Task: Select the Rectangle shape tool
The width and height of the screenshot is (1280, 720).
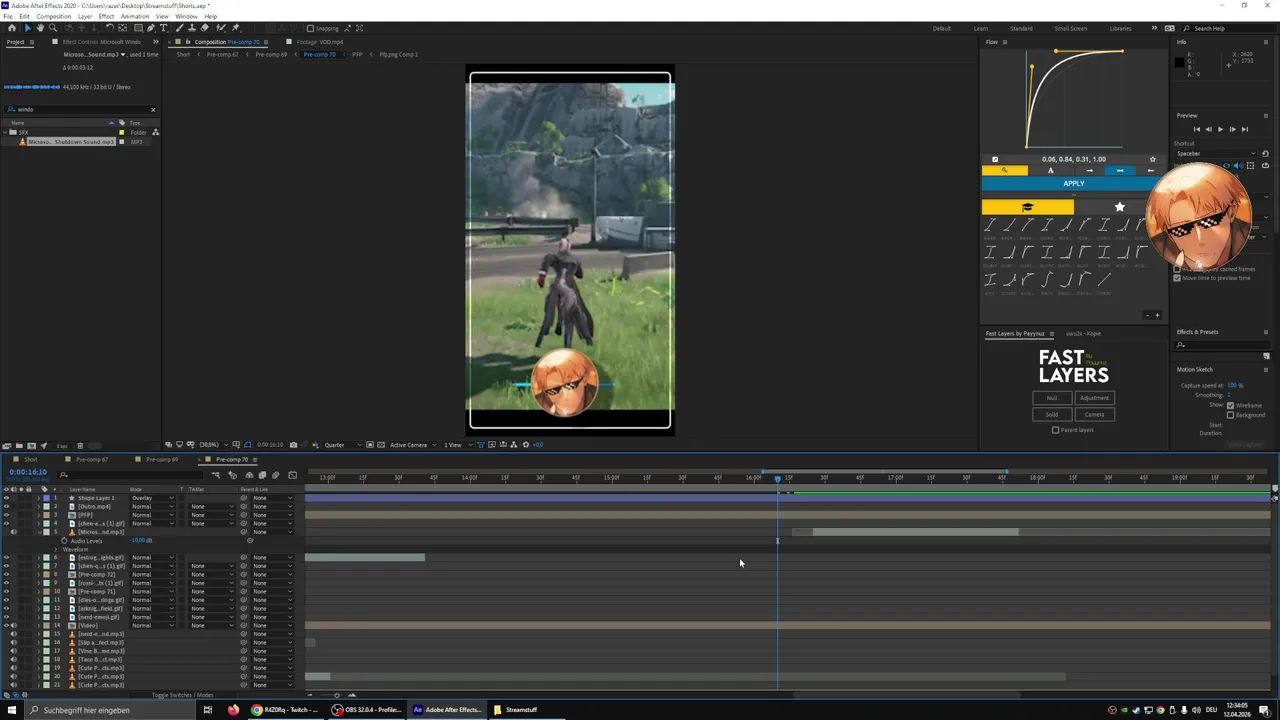Action: pyautogui.click(x=138, y=28)
